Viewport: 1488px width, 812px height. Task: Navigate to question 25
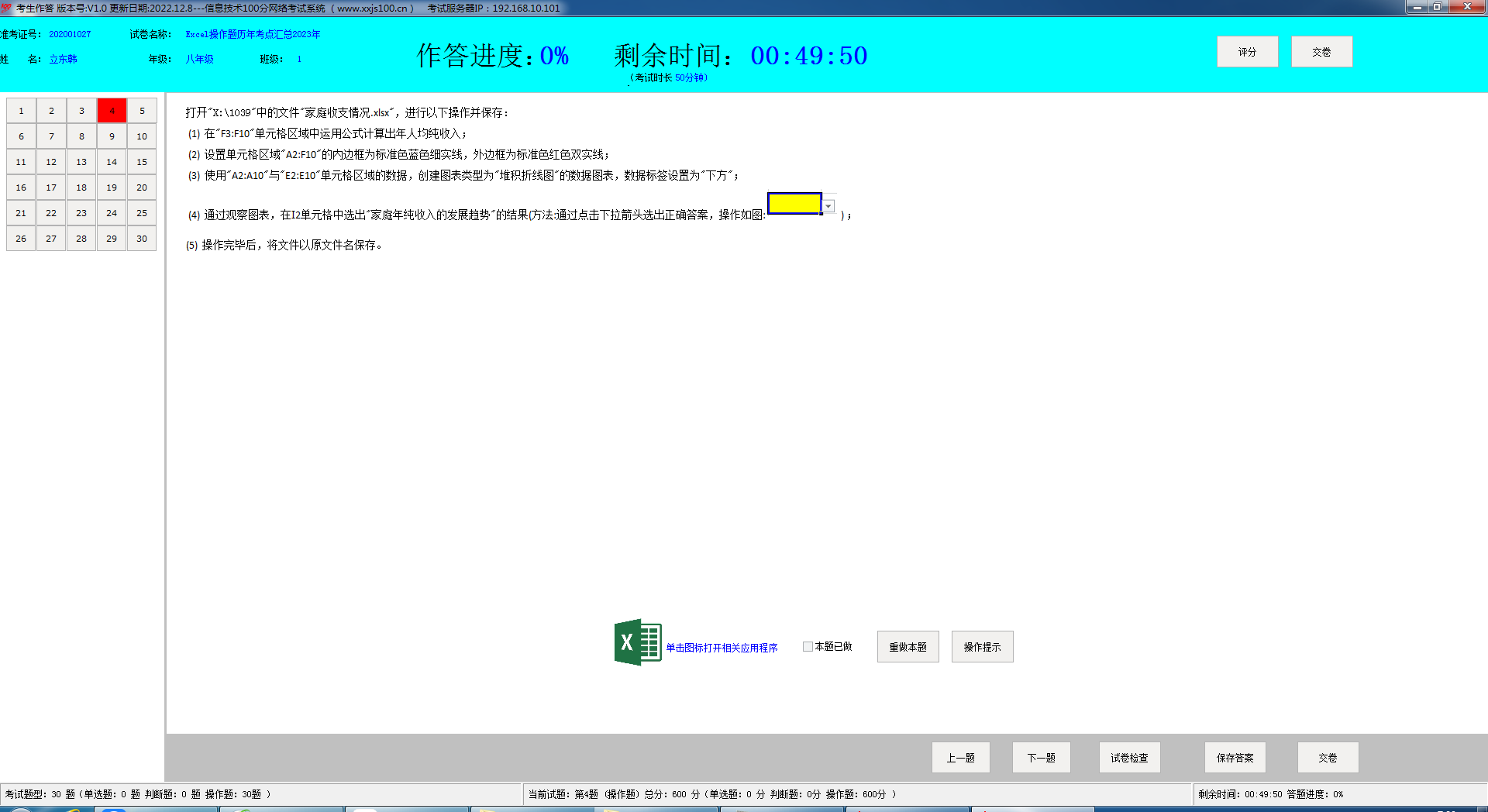[x=142, y=213]
